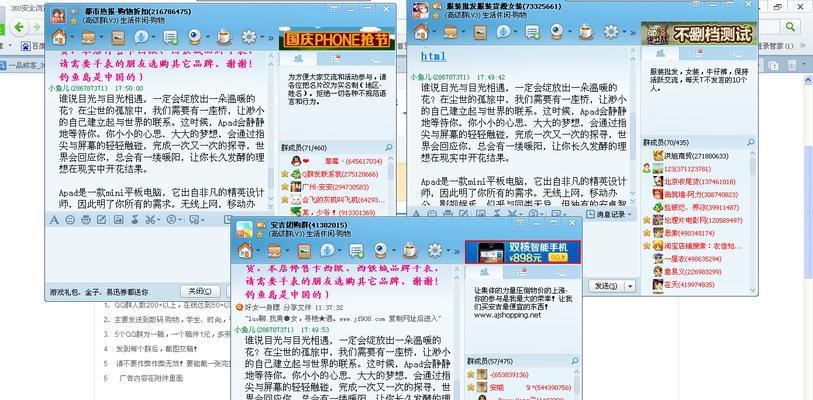Image resolution: width=813 pixels, height=400 pixels.
Task: Click the scissors screenshot tool in 都市热报 toolbar
Action: (x=149, y=219)
